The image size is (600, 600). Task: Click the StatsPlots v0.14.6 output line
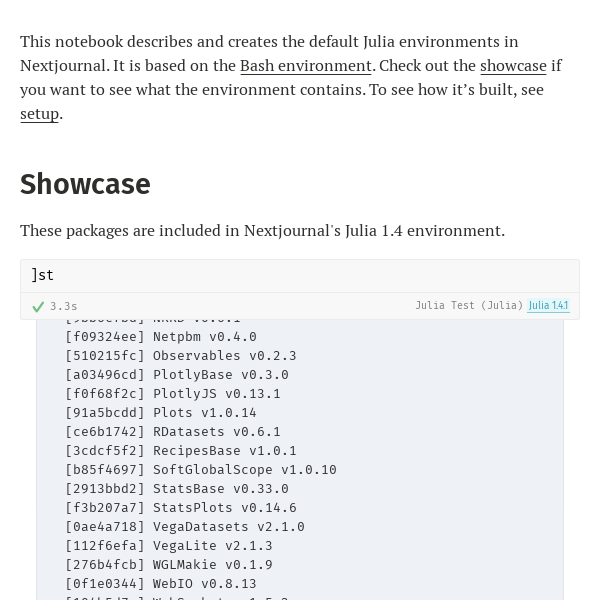tap(181, 508)
